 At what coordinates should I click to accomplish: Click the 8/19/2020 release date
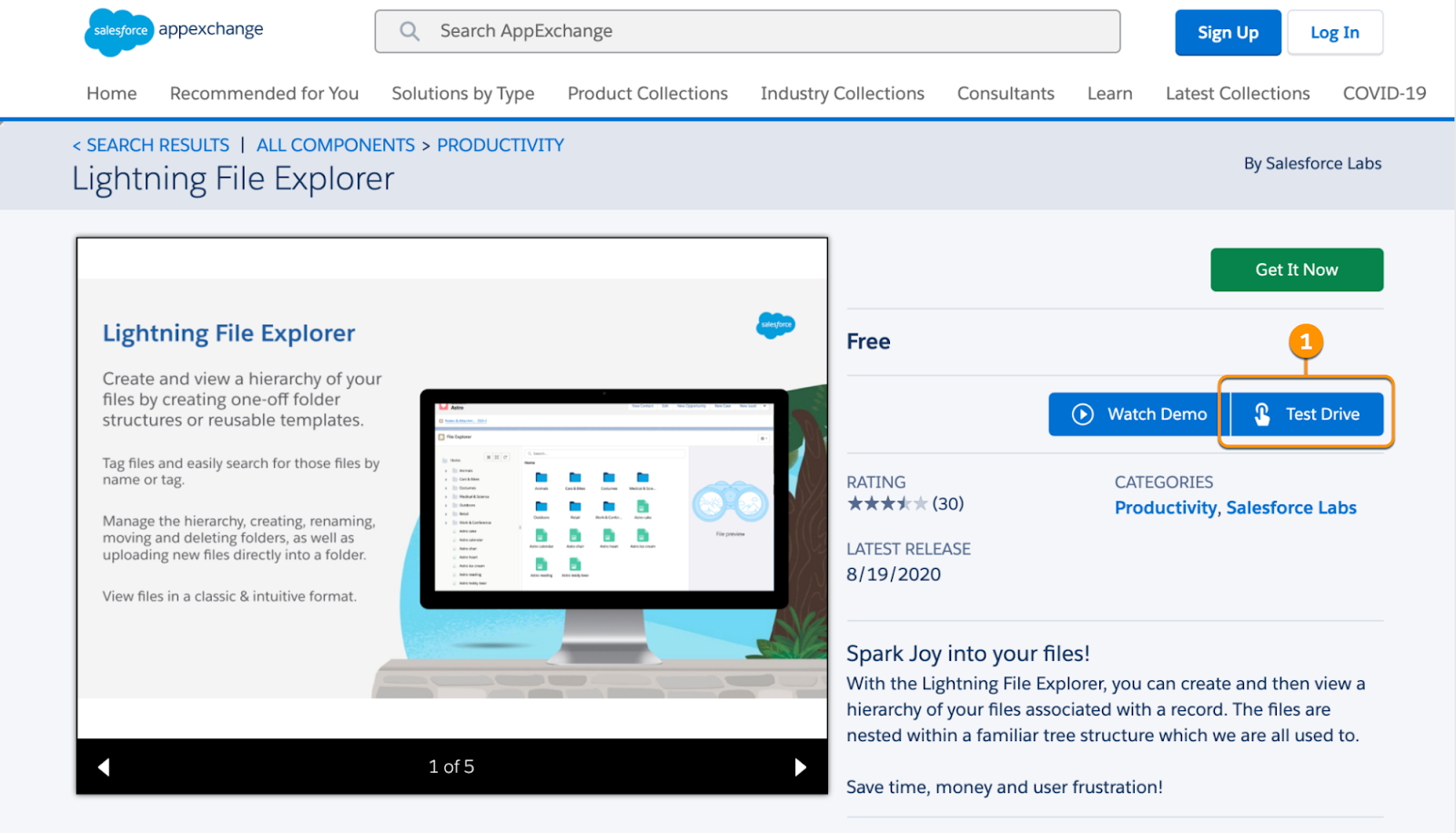click(894, 574)
